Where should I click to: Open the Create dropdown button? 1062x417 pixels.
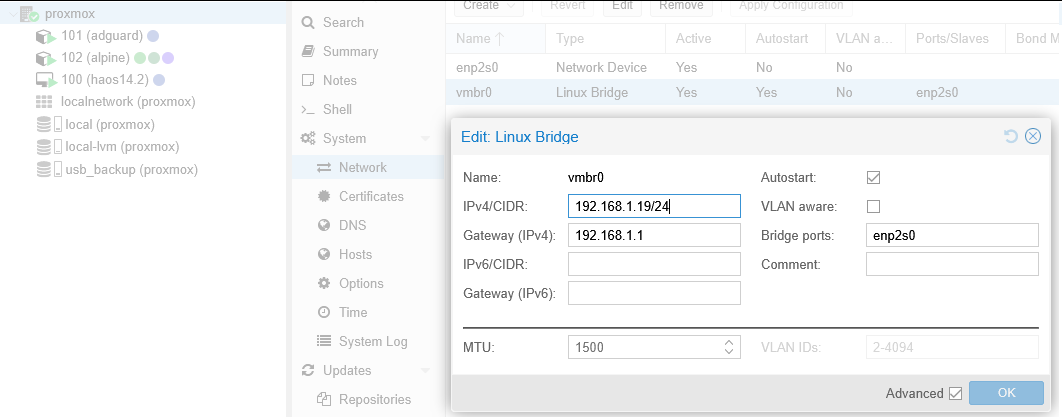coord(488,6)
